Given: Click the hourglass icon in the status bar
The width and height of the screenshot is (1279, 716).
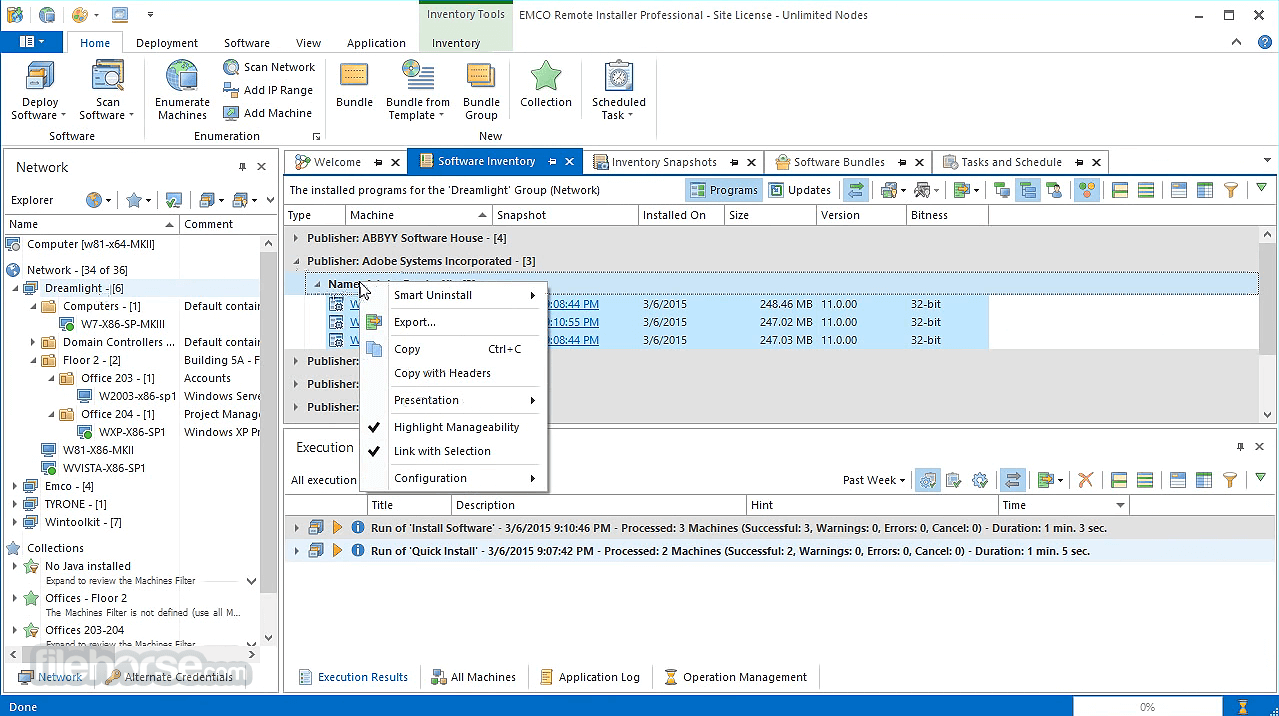Looking at the screenshot, I should [x=1243, y=707].
